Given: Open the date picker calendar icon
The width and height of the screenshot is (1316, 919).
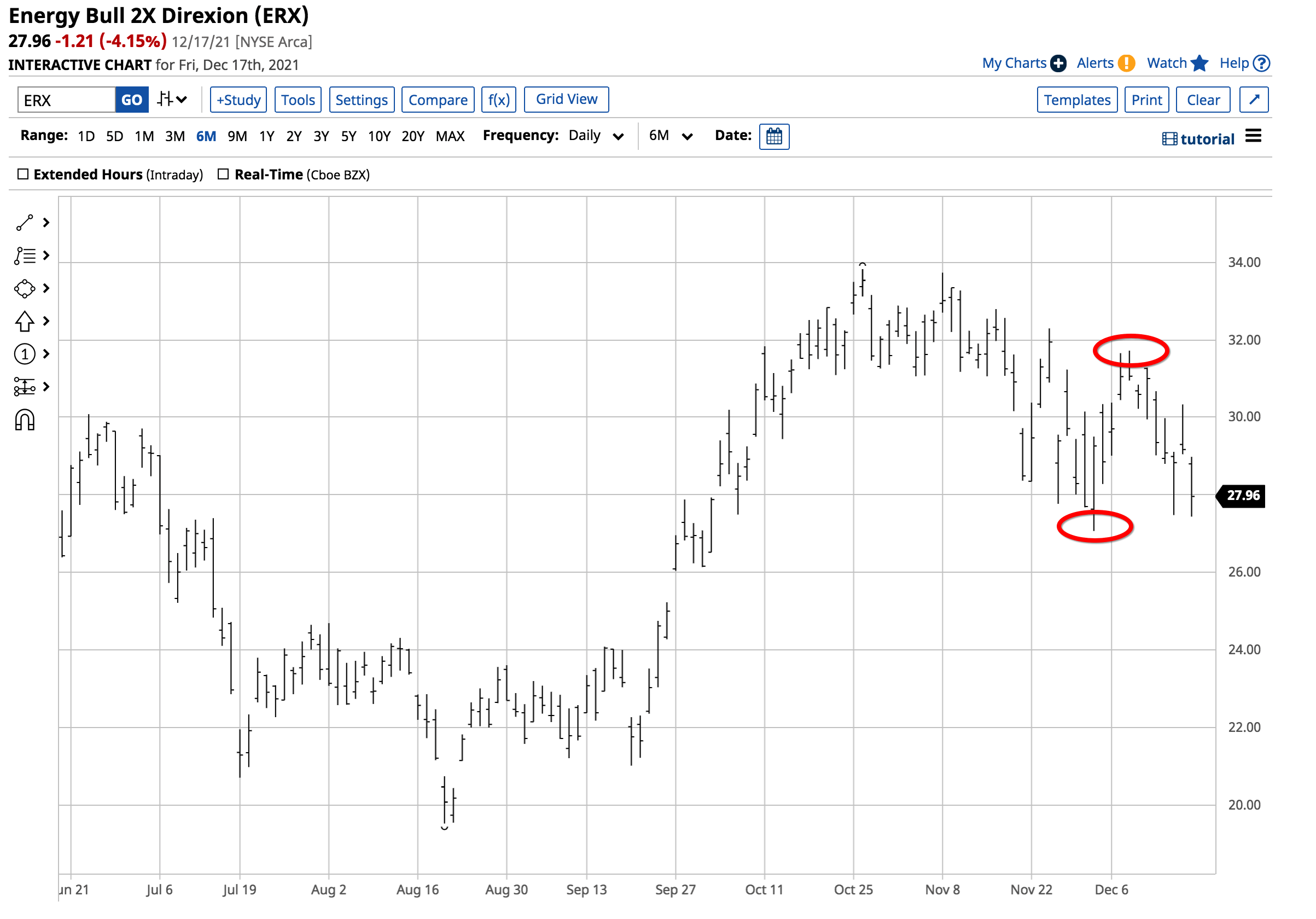Looking at the screenshot, I should [774, 136].
